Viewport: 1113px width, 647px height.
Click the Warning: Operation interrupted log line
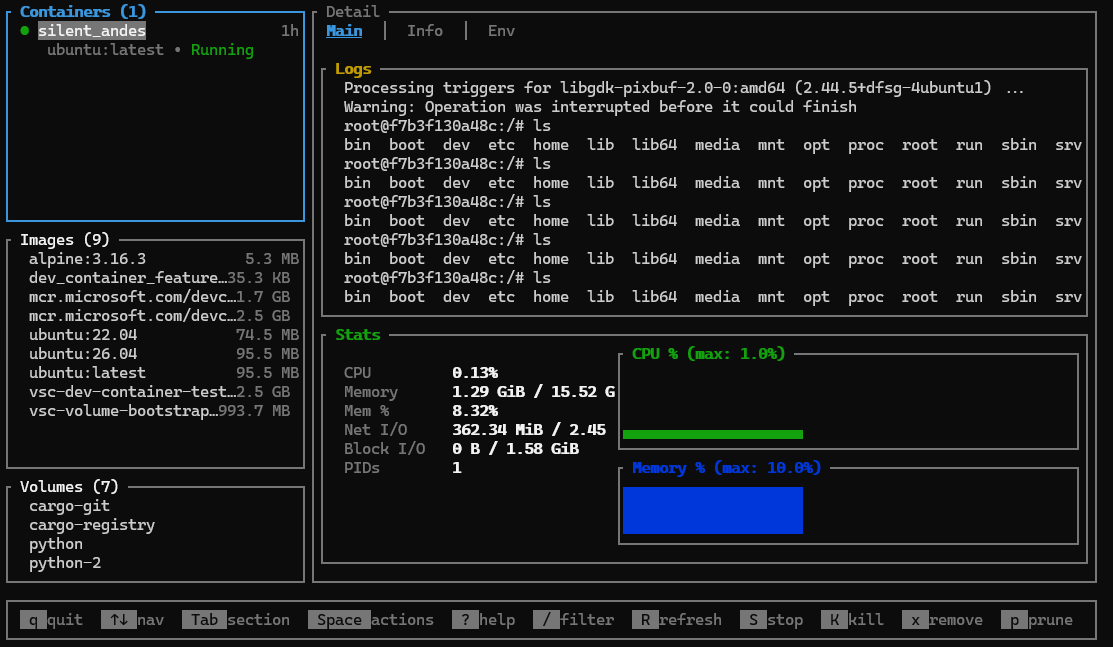[x=600, y=107]
